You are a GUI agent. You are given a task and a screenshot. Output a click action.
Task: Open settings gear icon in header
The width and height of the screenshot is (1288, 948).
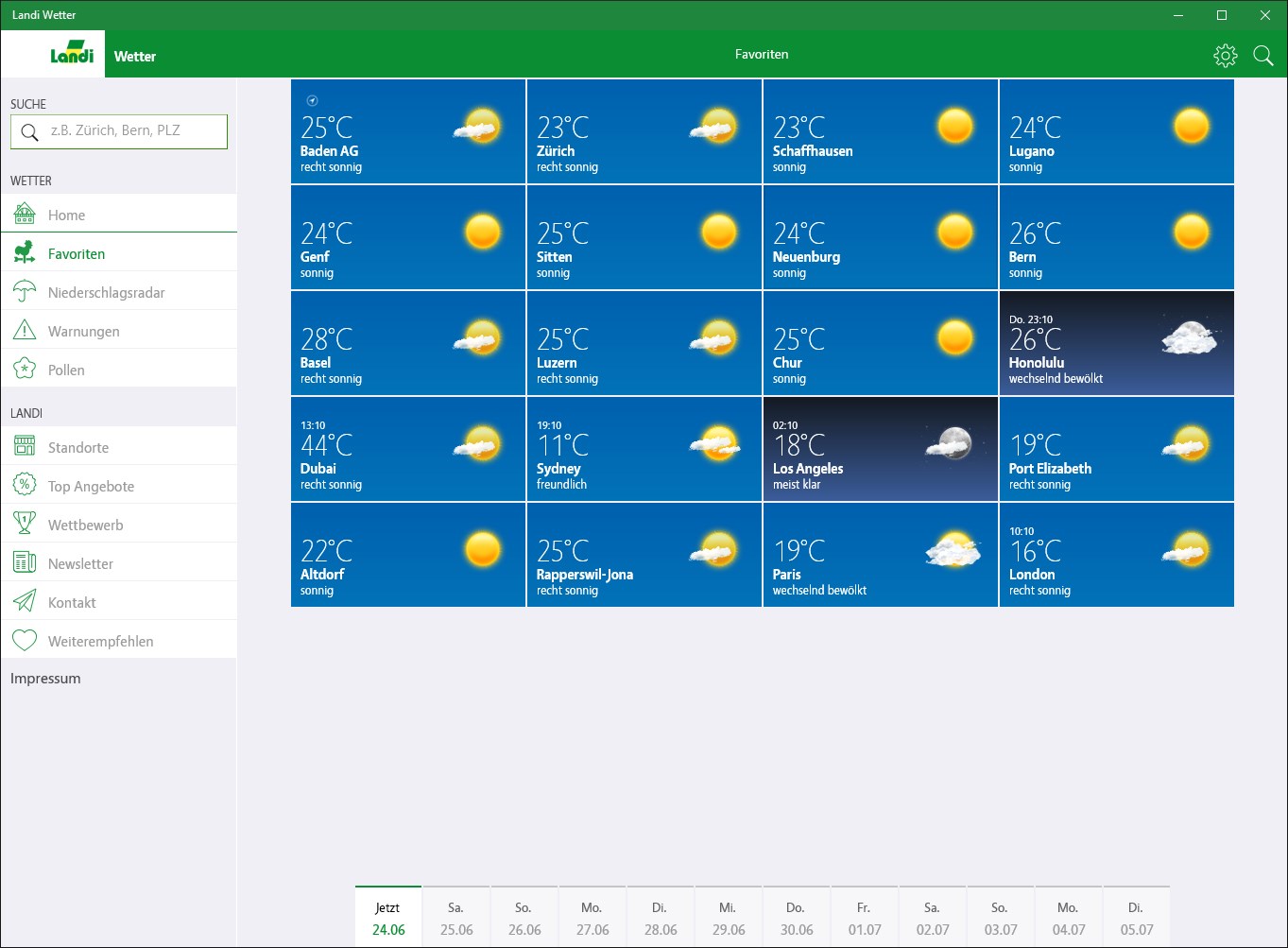point(1225,56)
